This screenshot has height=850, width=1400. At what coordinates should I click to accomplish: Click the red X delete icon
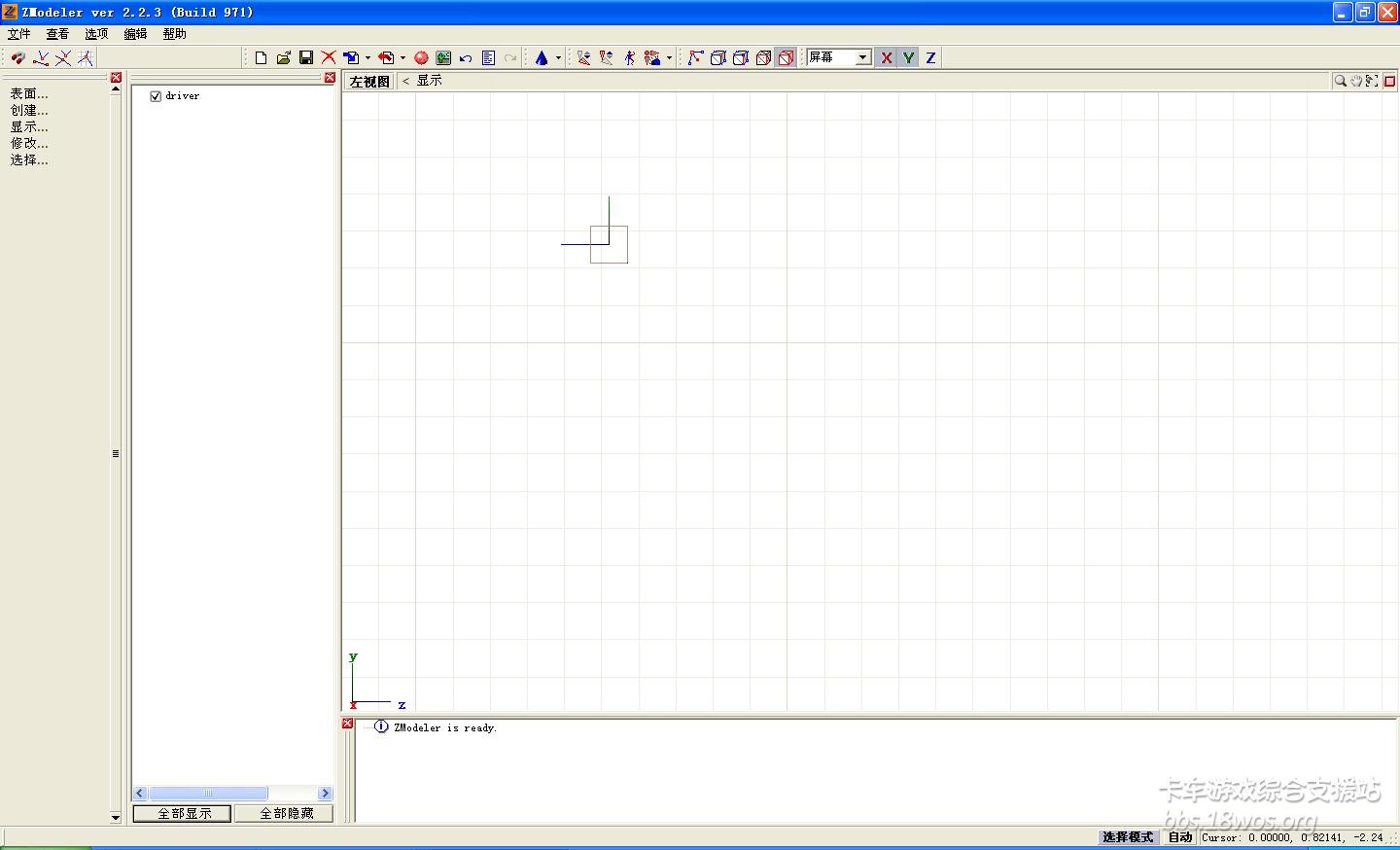point(329,58)
